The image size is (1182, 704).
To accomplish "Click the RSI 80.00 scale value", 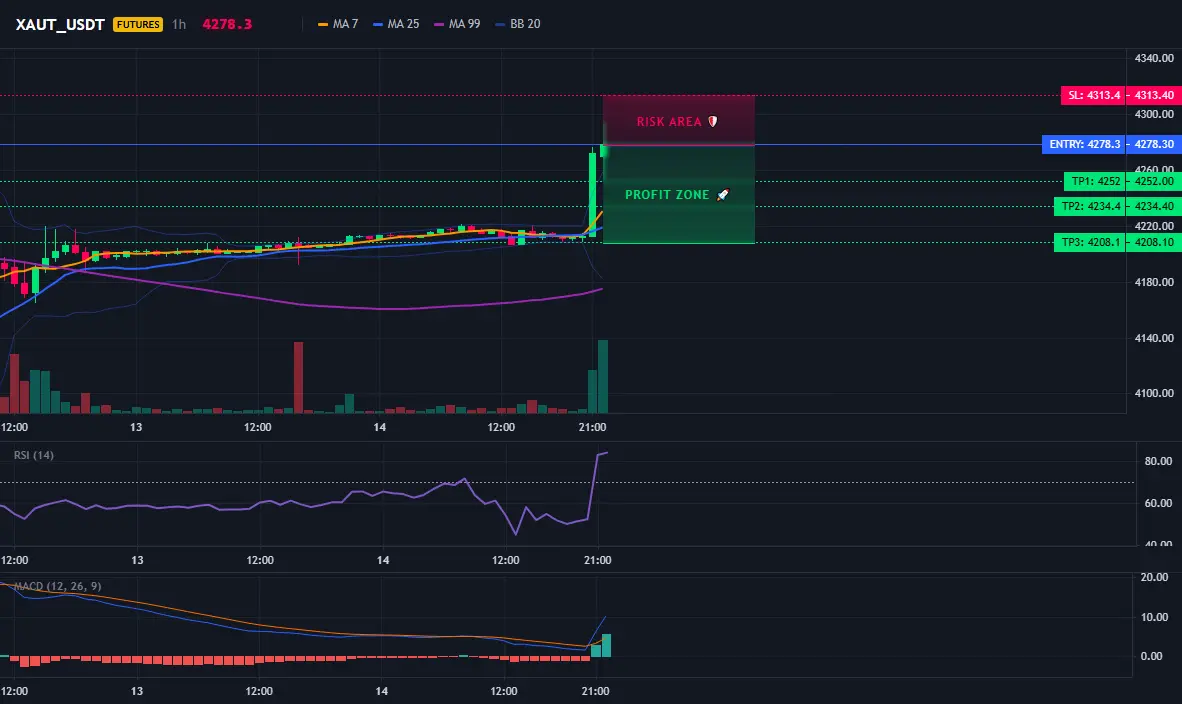I will [1158, 461].
